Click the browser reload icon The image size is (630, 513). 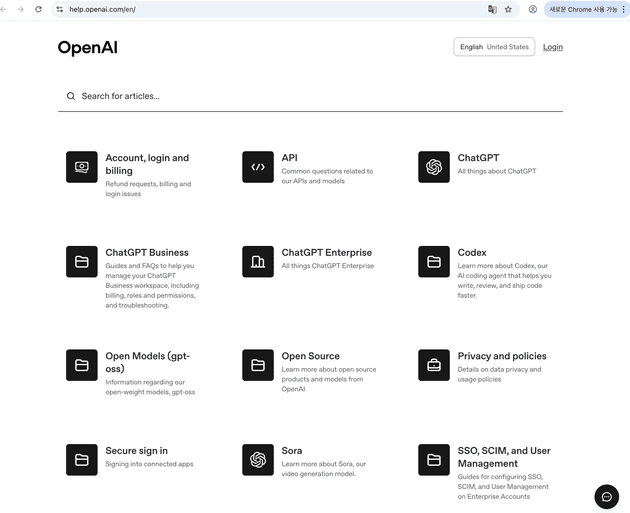38,9
